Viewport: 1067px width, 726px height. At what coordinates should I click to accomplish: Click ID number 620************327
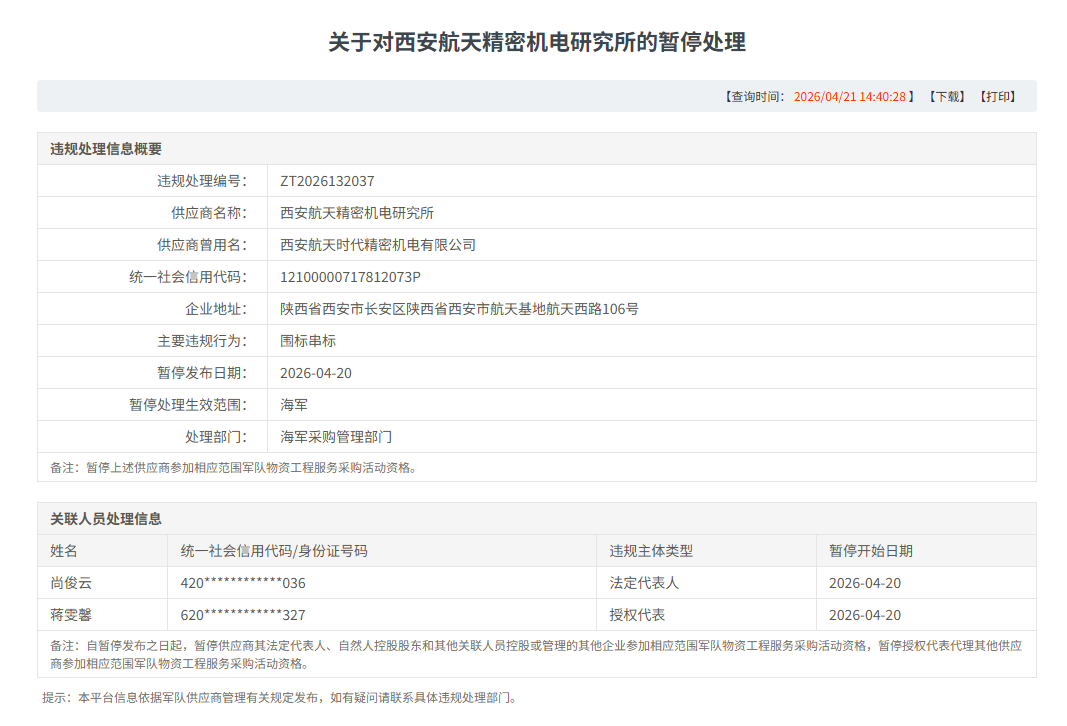243,615
